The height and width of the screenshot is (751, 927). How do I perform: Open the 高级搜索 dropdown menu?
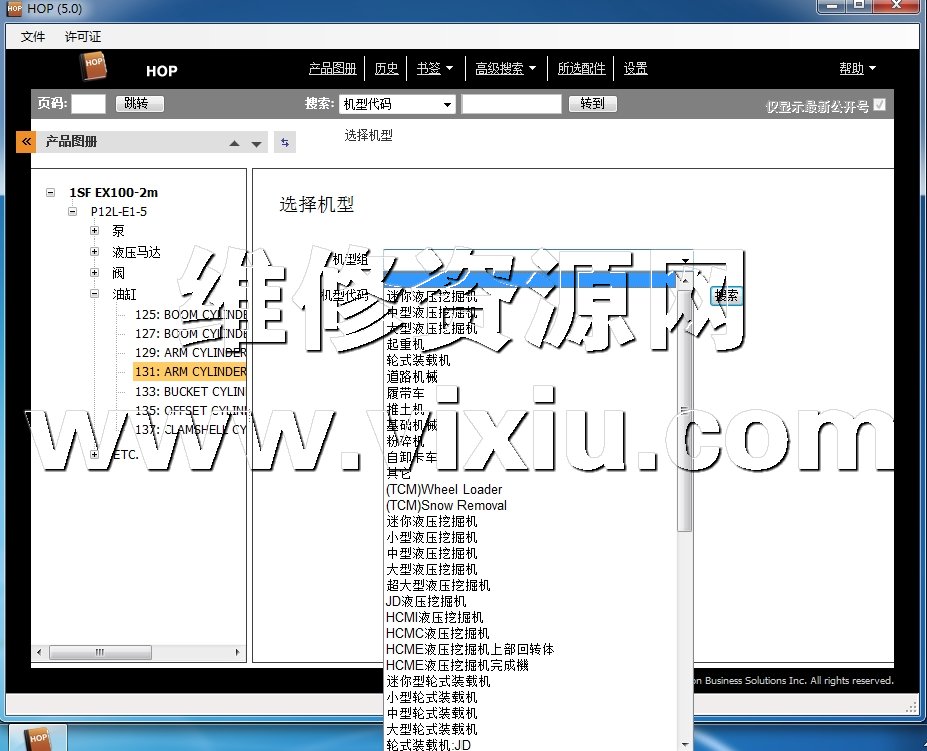(x=506, y=69)
